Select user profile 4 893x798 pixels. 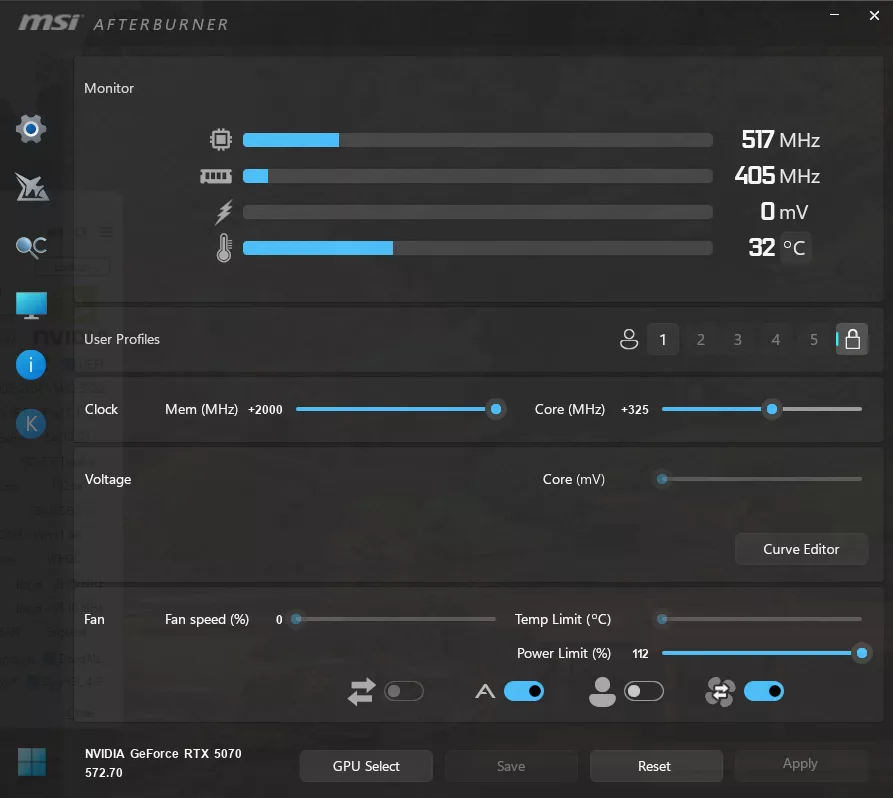tap(776, 339)
